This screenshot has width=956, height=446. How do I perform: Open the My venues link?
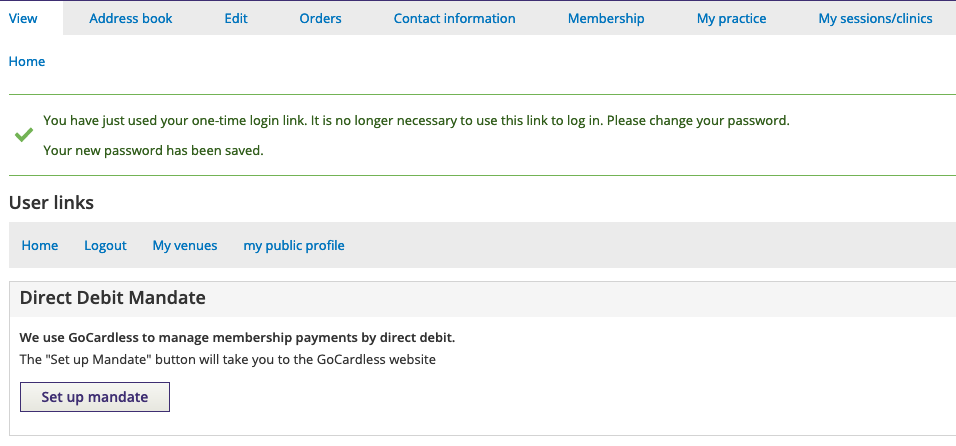(185, 246)
